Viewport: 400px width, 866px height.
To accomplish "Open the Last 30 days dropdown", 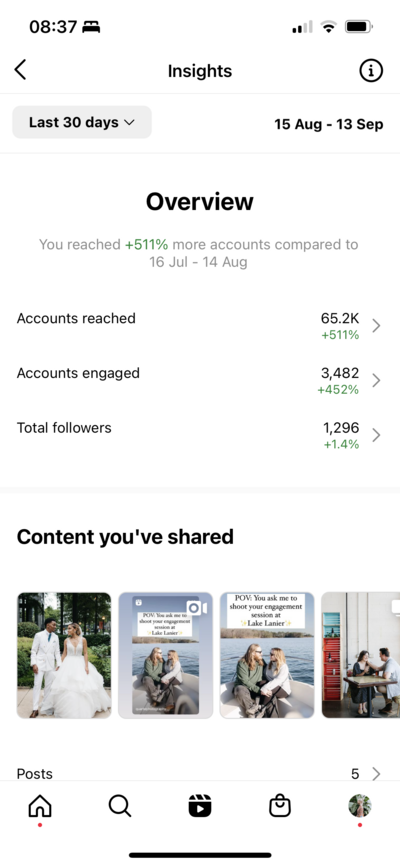I will coord(82,122).
